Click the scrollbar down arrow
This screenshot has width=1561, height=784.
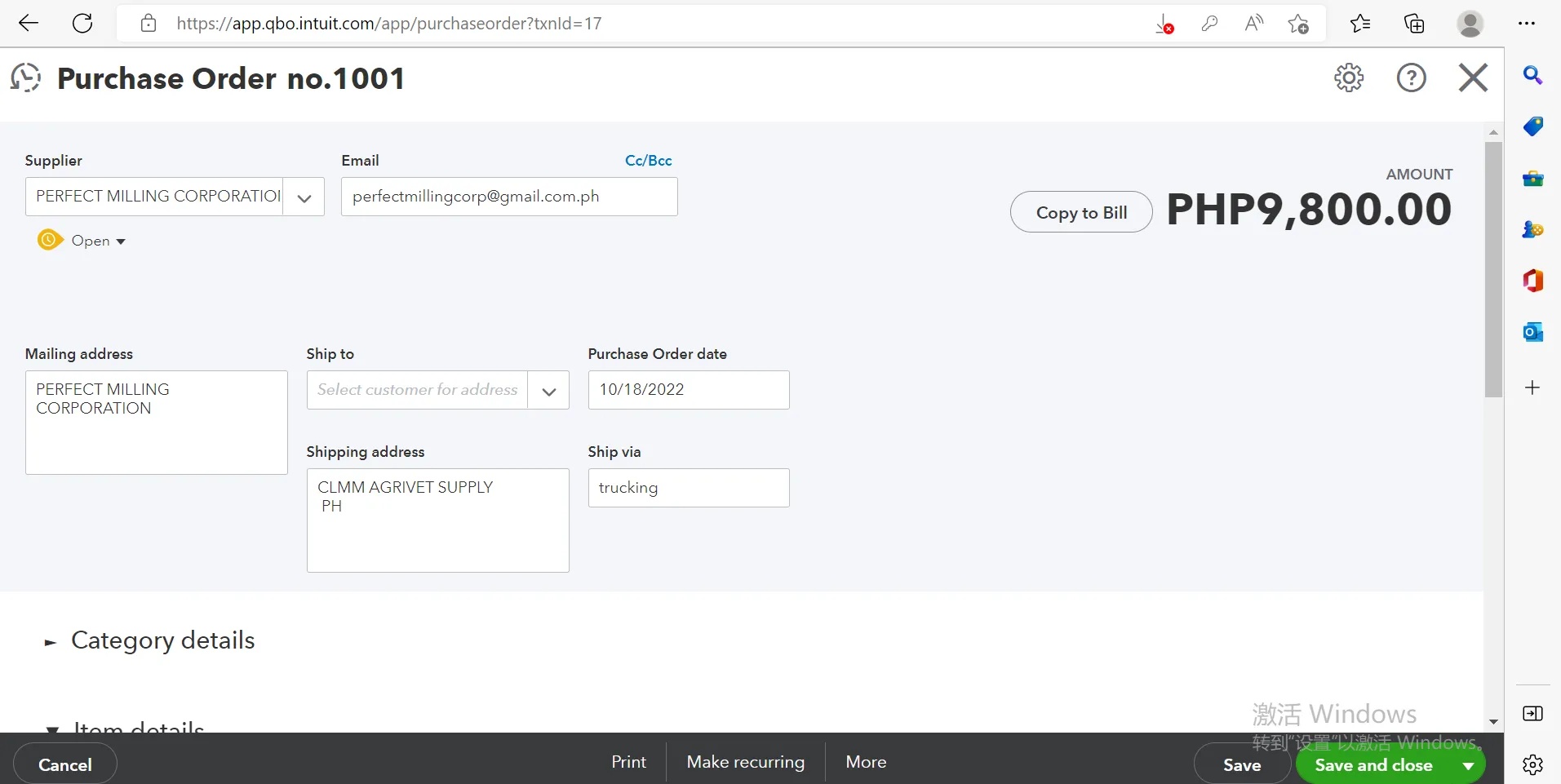pyautogui.click(x=1493, y=722)
